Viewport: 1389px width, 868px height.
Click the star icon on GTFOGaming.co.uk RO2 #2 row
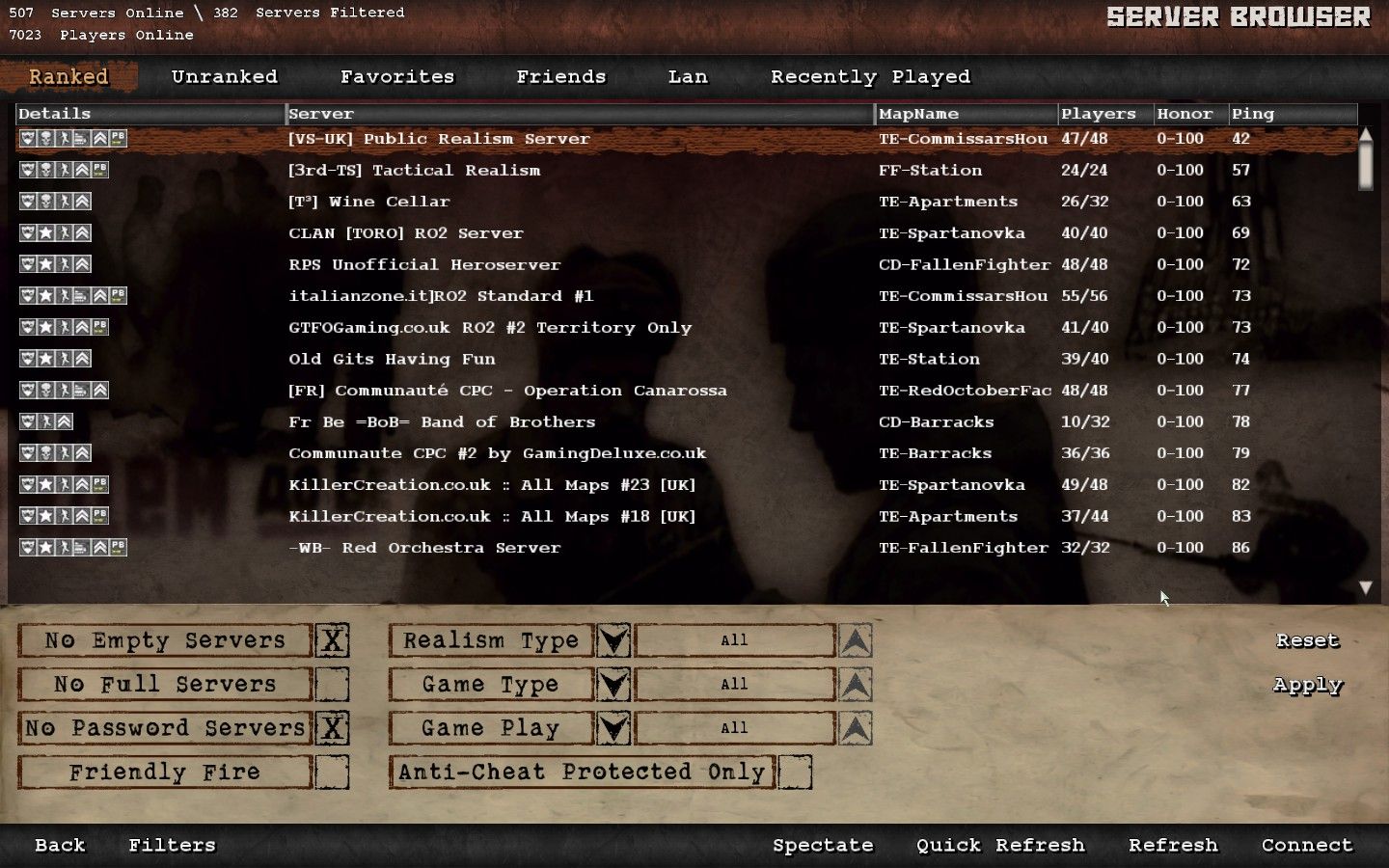[45, 328]
